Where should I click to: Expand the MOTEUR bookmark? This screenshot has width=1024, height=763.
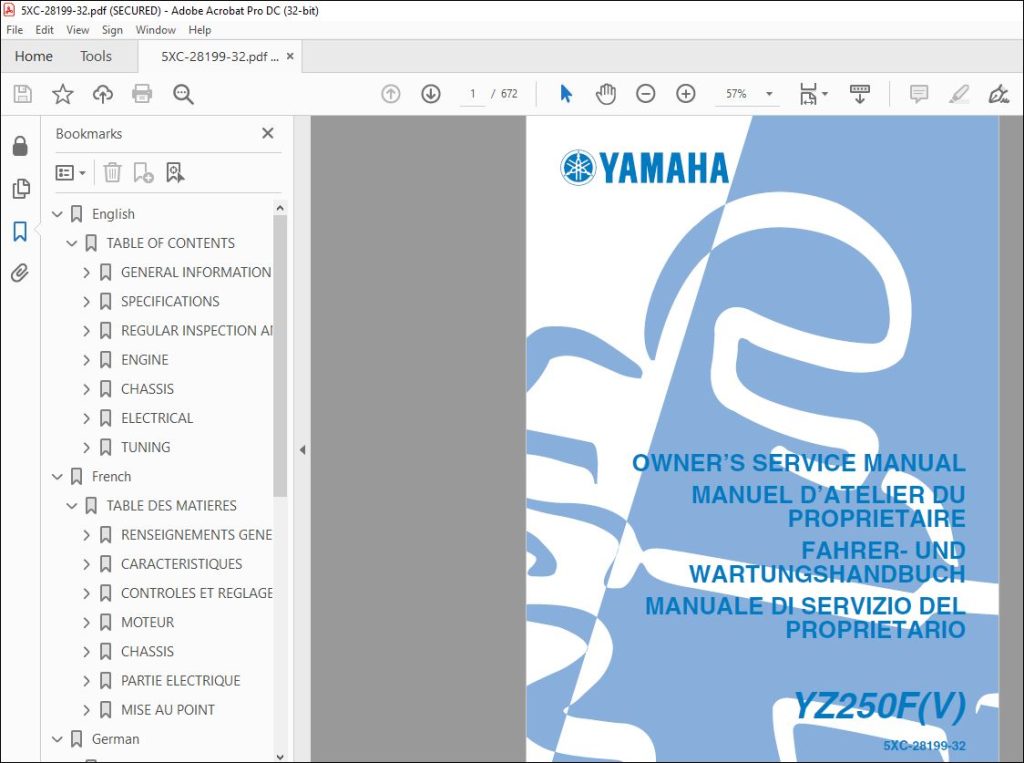(86, 623)
